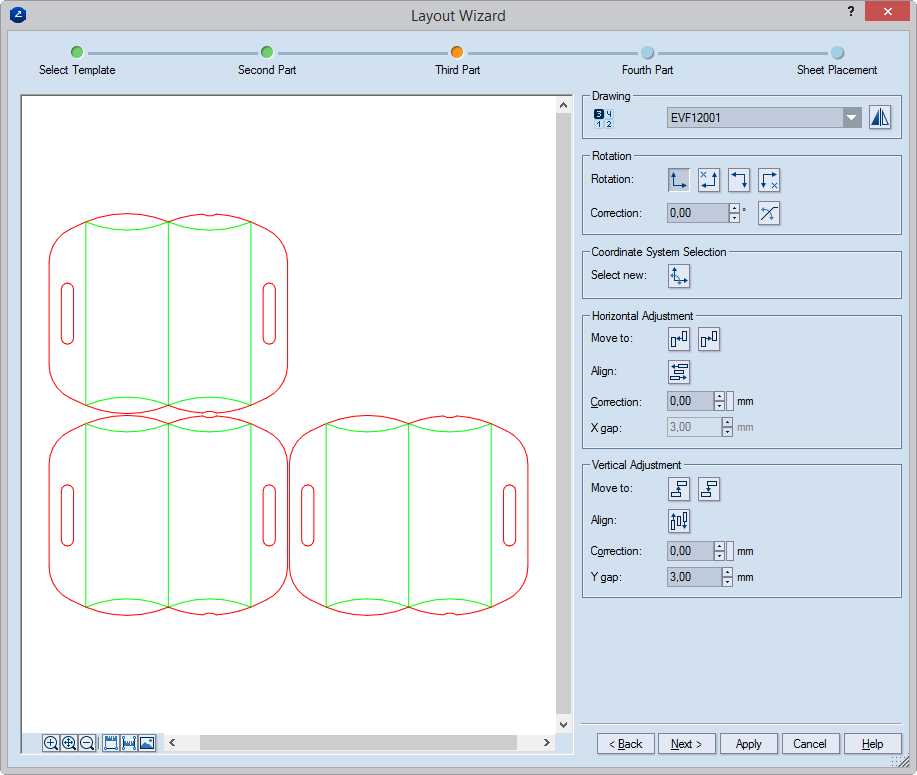This screenshot has height=775, width=917.
Task: Select the fourth rotation orientation button
Action: tap(769, 180)
